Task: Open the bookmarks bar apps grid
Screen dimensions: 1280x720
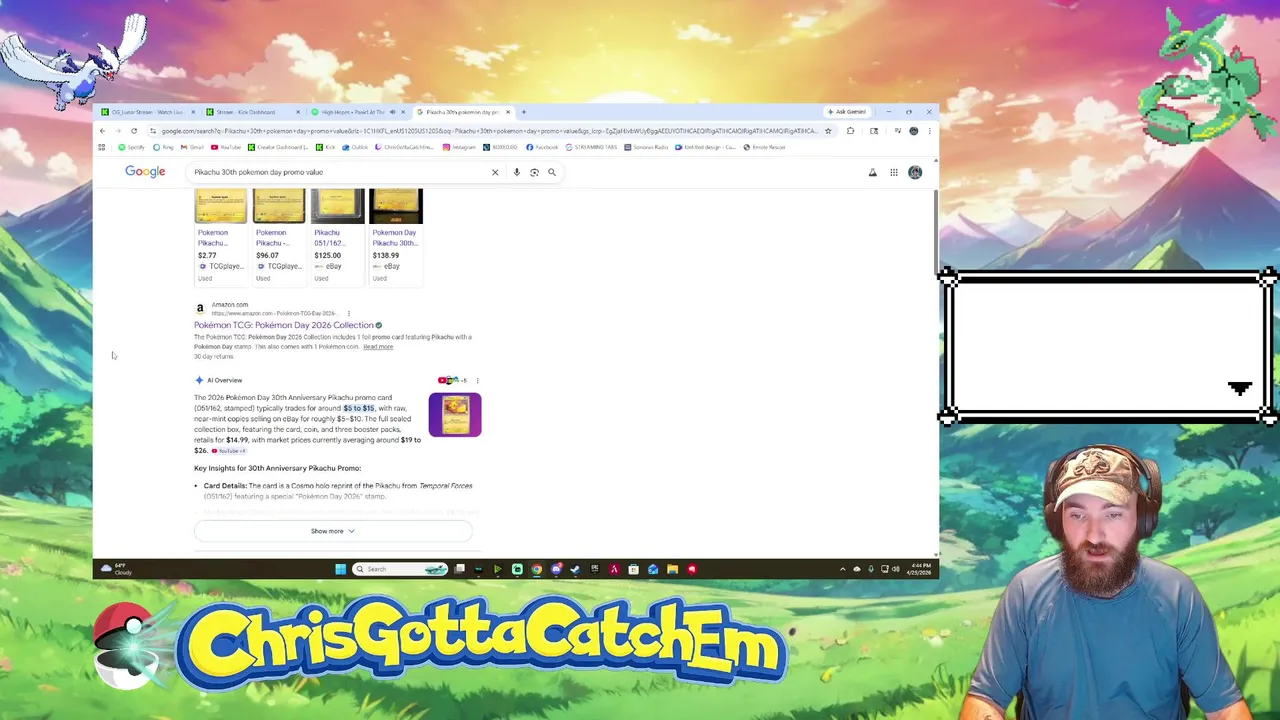Action: (101, 147)
